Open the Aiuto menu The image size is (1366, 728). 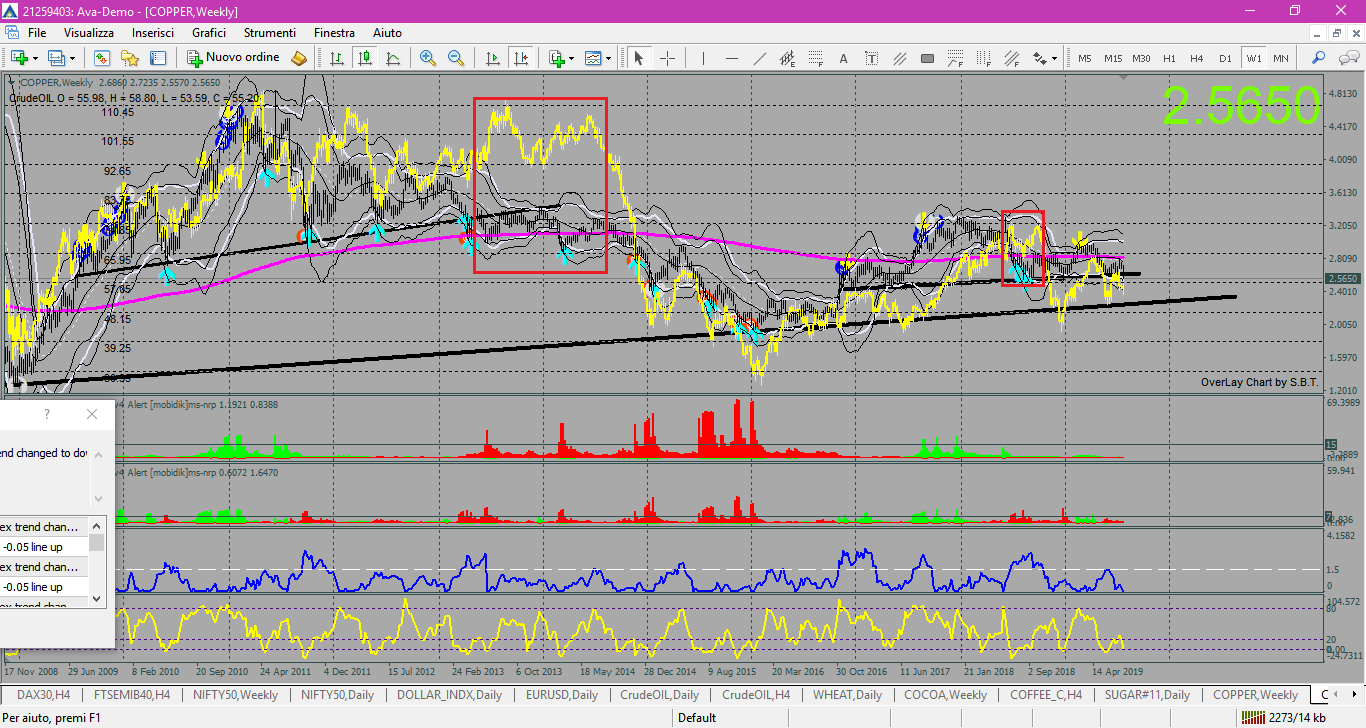tap(387, 33)
